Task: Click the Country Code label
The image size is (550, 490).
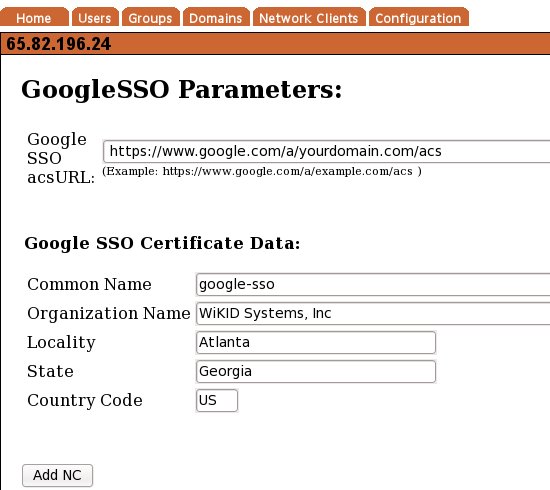Action: point(85,401)
